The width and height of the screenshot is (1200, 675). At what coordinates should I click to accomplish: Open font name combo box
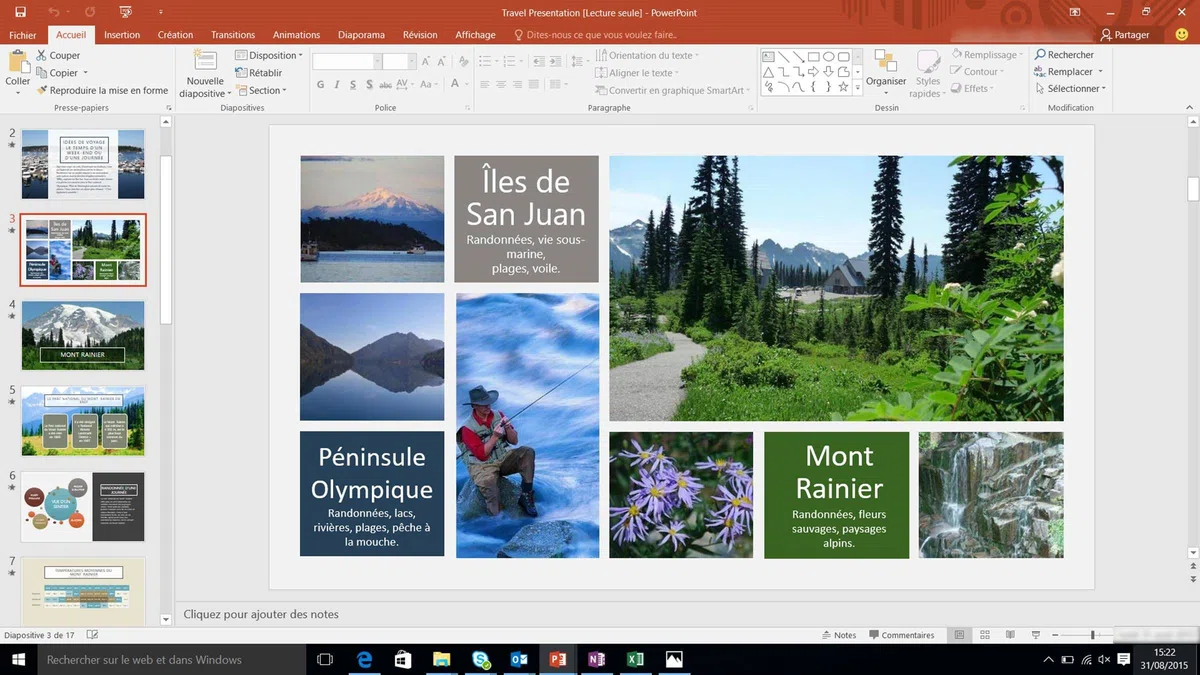point(346,61)
